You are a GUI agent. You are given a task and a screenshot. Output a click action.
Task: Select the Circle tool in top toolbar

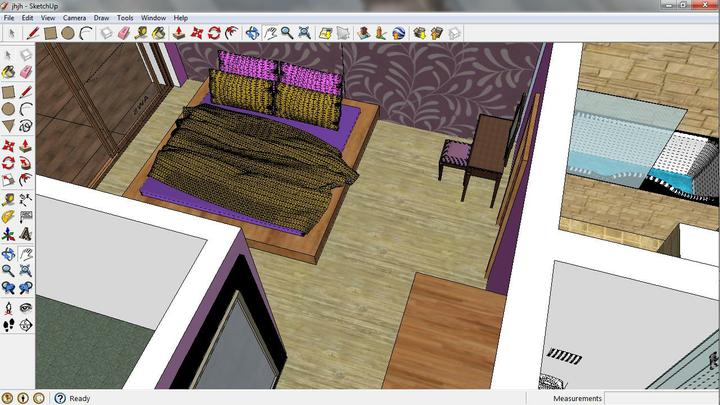68,33
